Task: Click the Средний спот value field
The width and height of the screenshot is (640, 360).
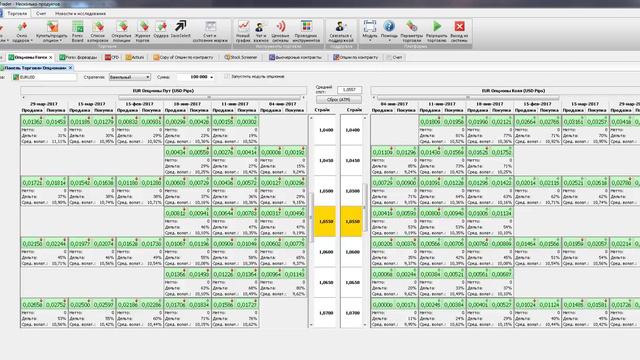Action: click(349, 89)
